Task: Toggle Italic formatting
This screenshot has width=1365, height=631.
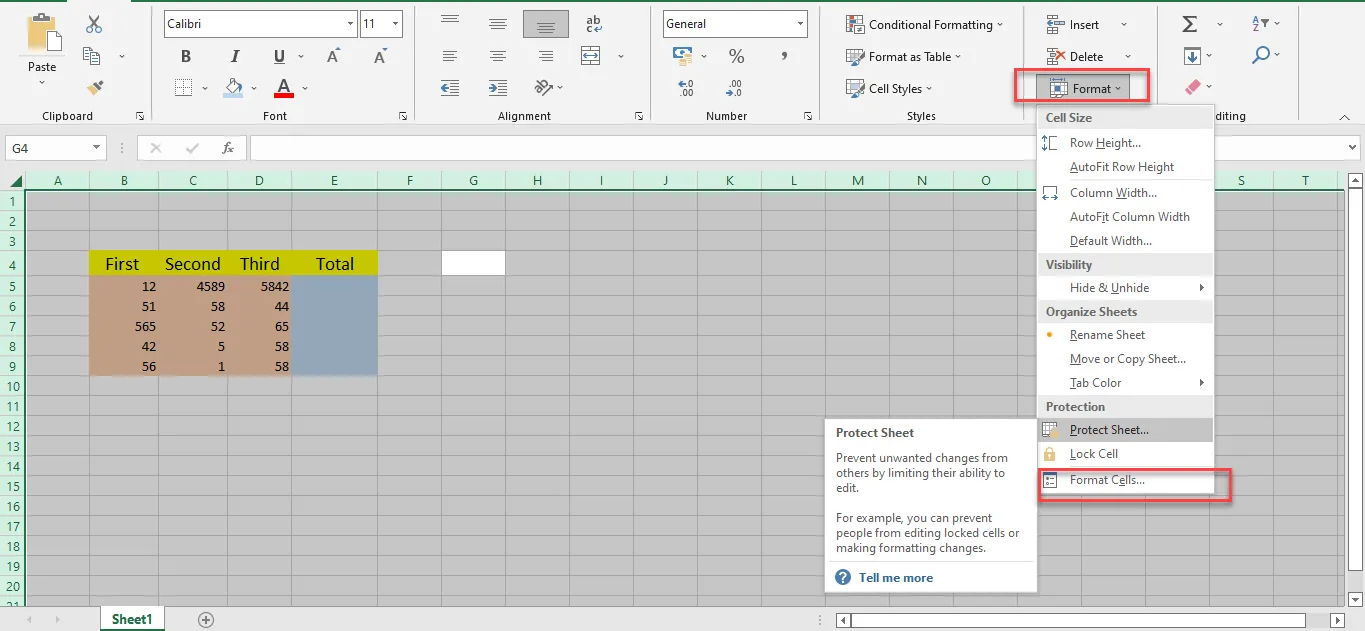Action: [236, 57]
